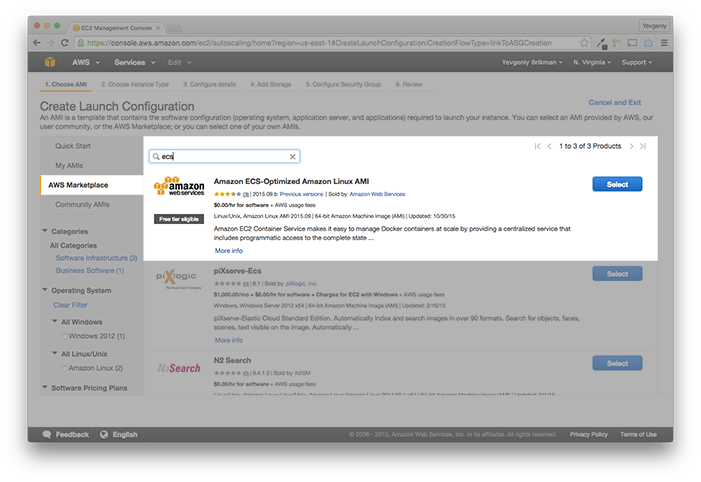Switch to step 6 Review

(409, 85)
